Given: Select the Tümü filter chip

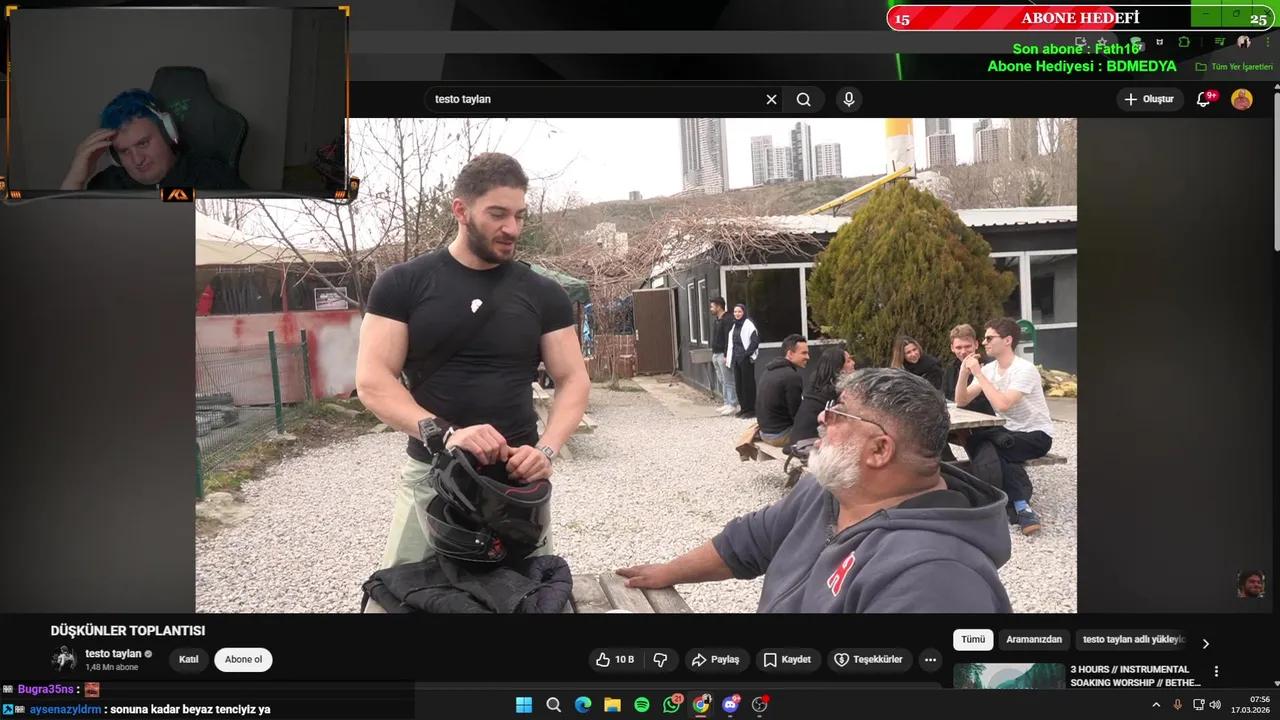Looking at the screenshot, I should 973,639.
